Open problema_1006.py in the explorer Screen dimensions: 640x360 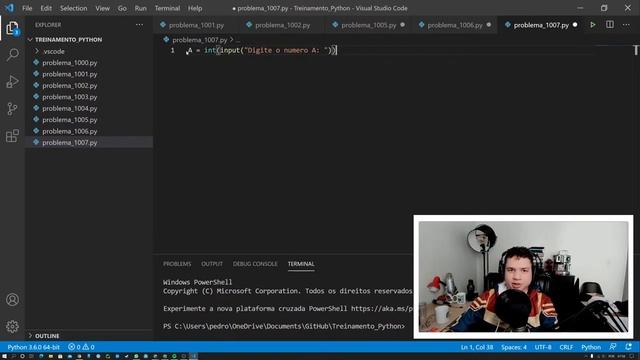pyautogui.click(x=70, y=131)
